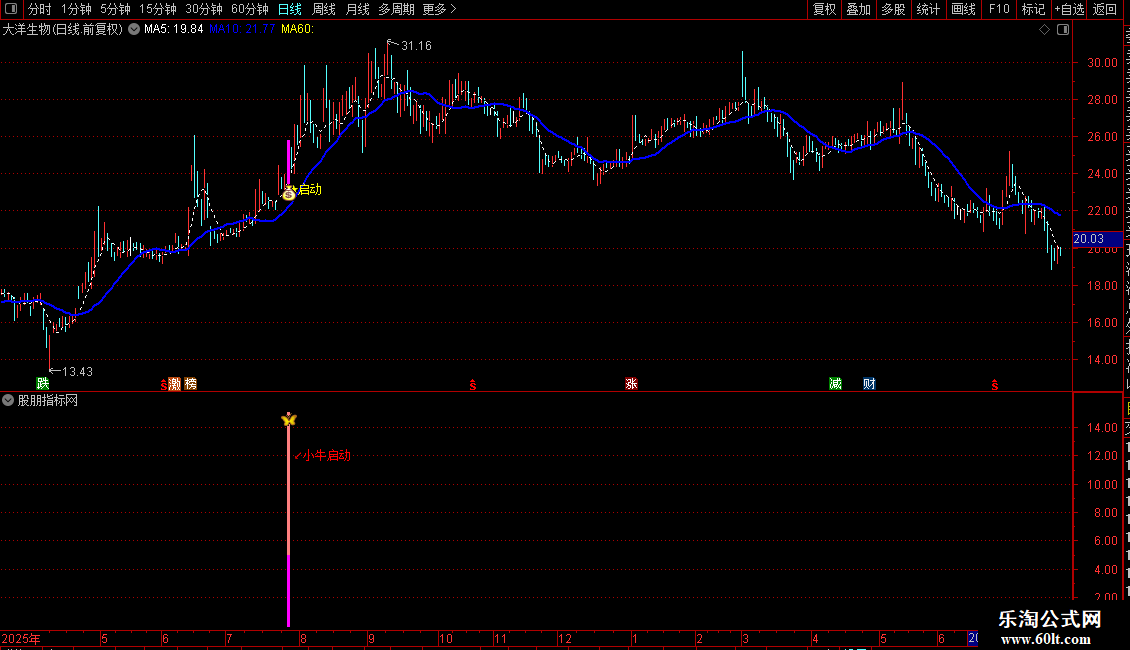Viewport: 1130px width, 650px height.
Task: Select the 1分钟 timeframe
Action: 76,9
